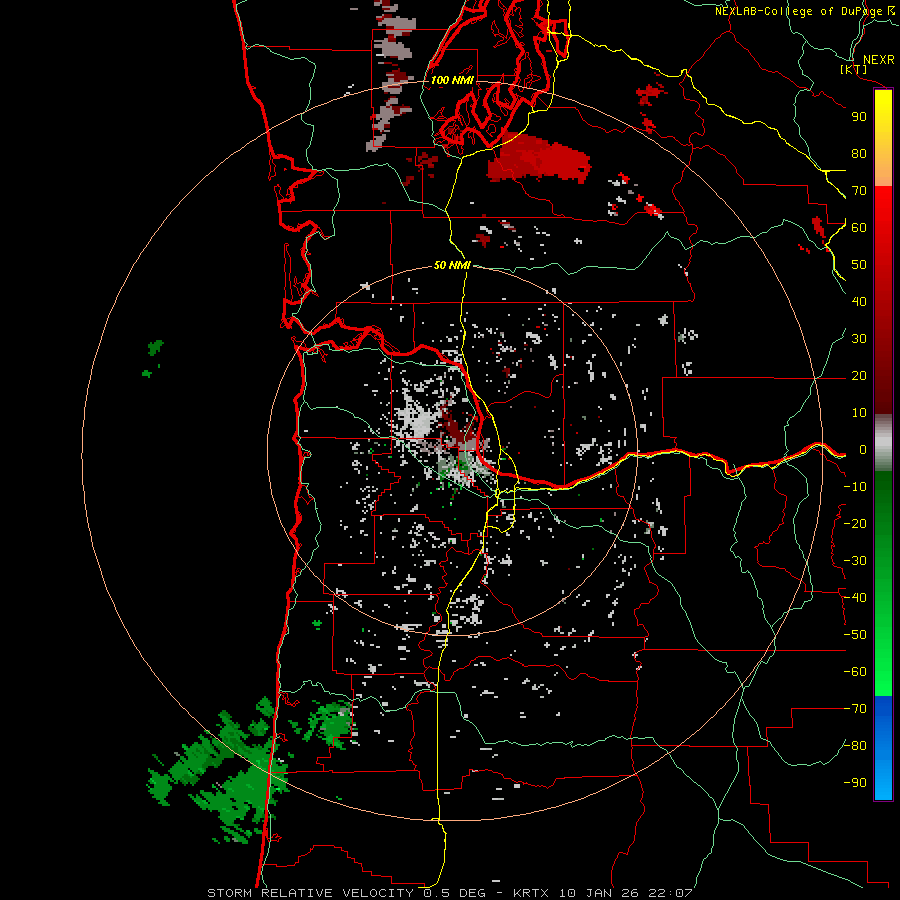Screen dimensions: 900x900
Task: Click the '50' label on velocity legend
Action: pos(859,265)
